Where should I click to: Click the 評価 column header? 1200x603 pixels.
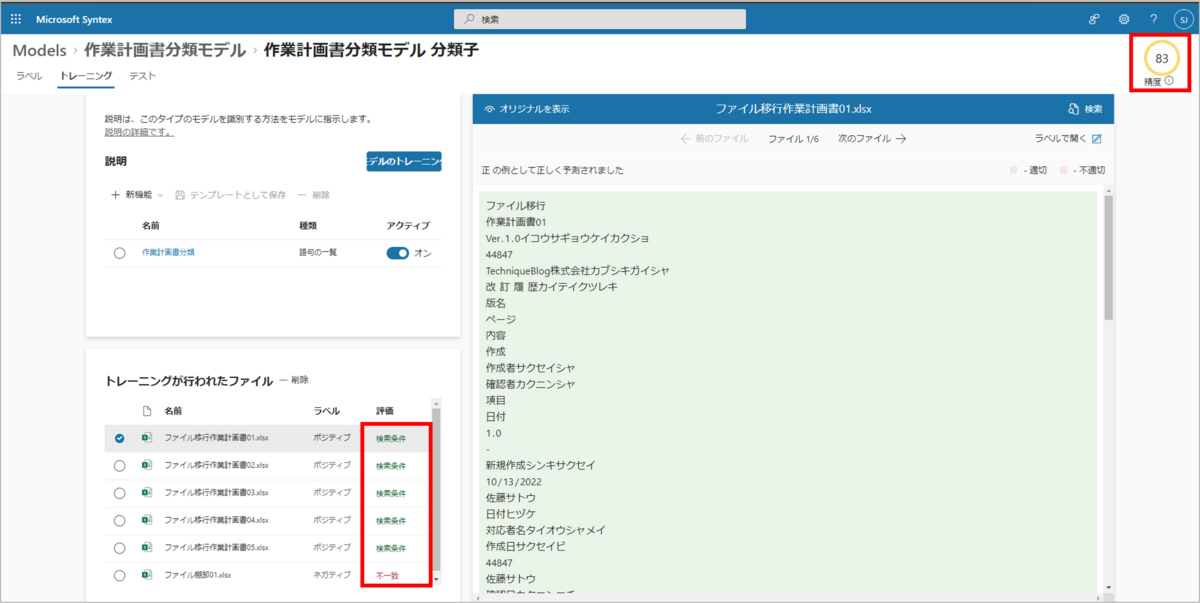(385, 411)
